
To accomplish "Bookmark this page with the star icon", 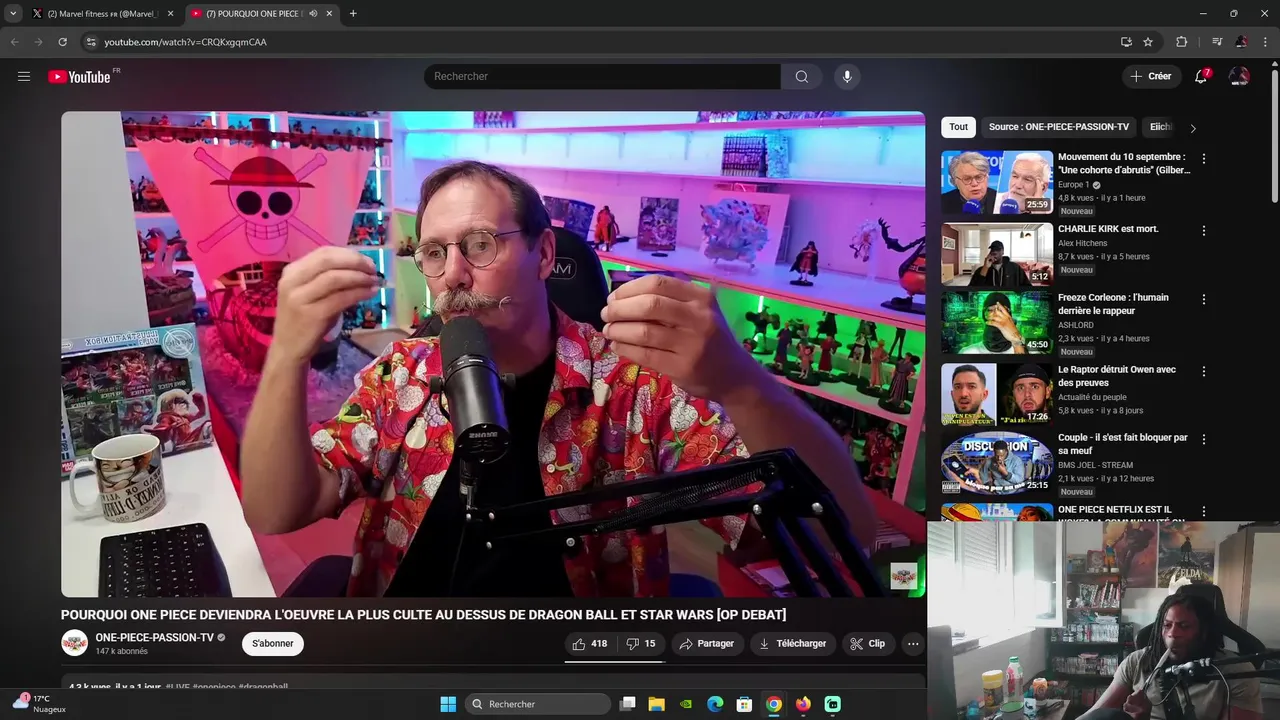I will 1148,42.
